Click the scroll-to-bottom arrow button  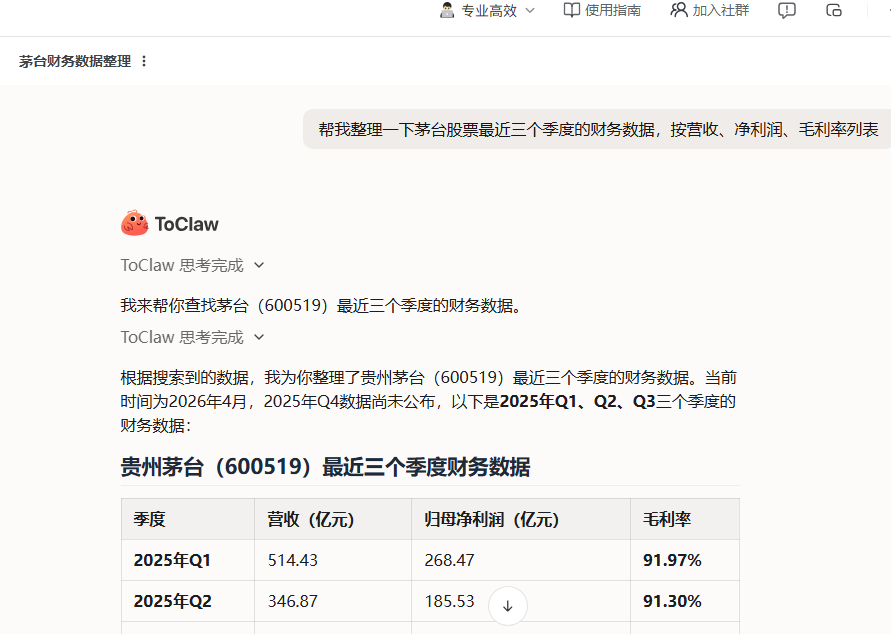coord(507,606)
